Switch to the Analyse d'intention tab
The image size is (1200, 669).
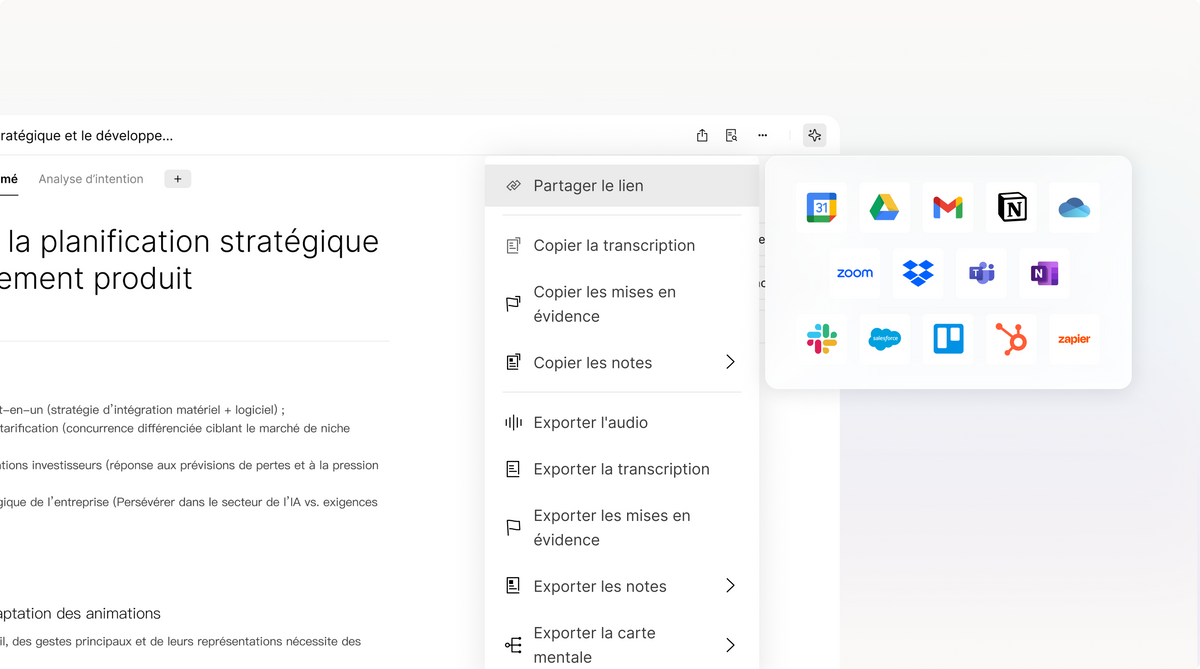91,179
